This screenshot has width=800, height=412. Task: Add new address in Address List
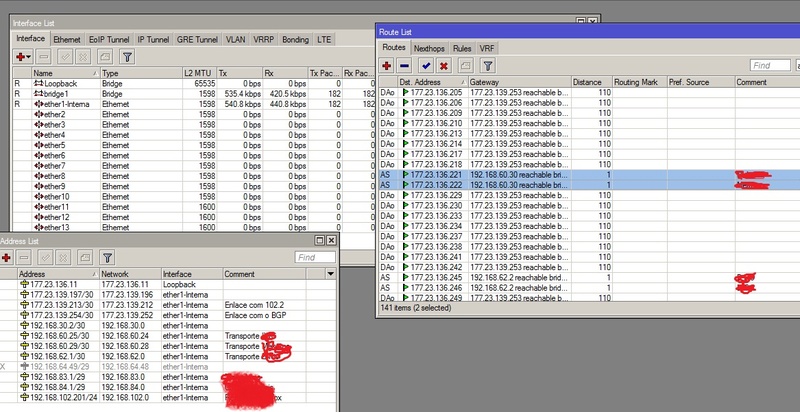pos(6,257)
